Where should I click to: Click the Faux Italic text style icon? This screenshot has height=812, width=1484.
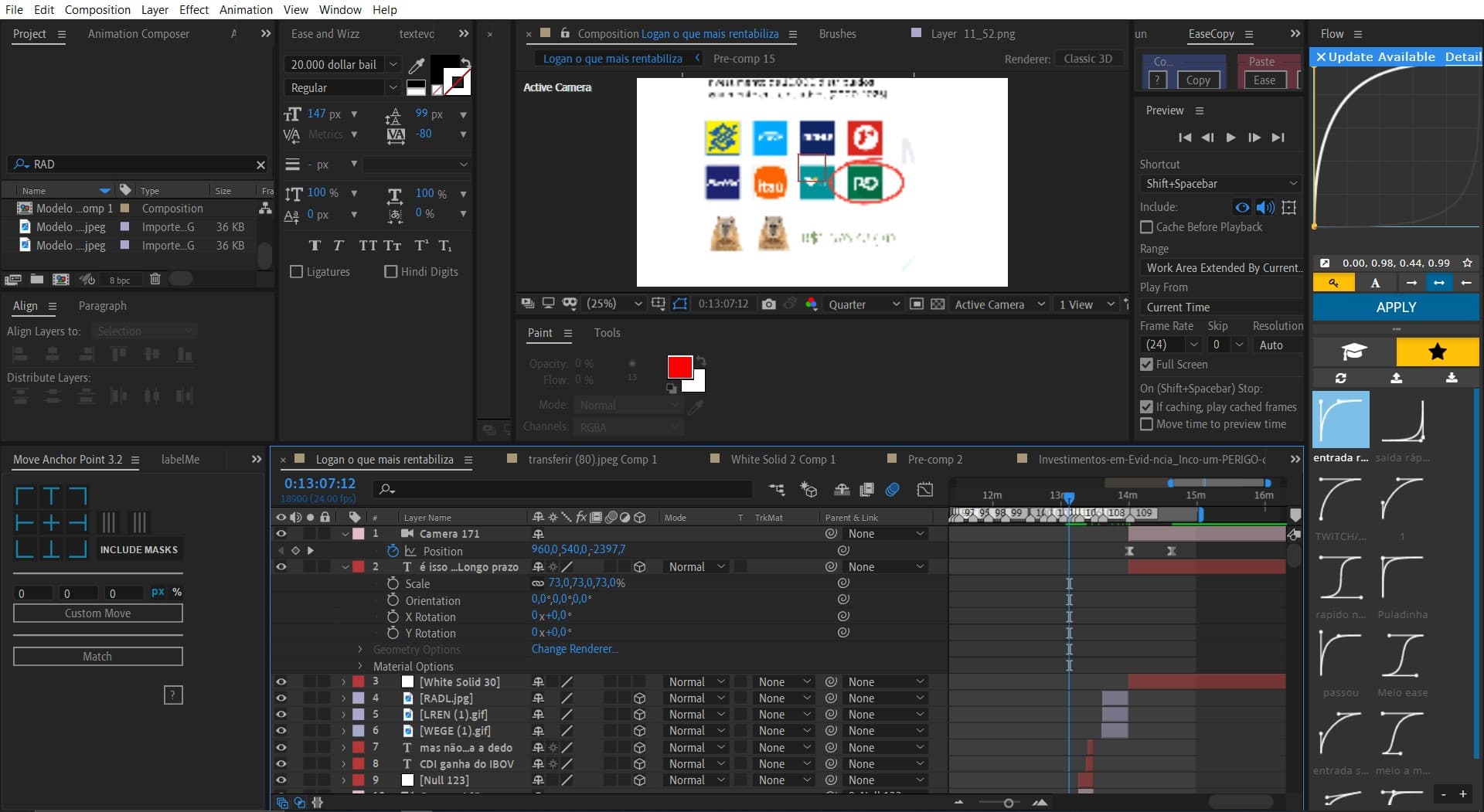coord(339,246)
